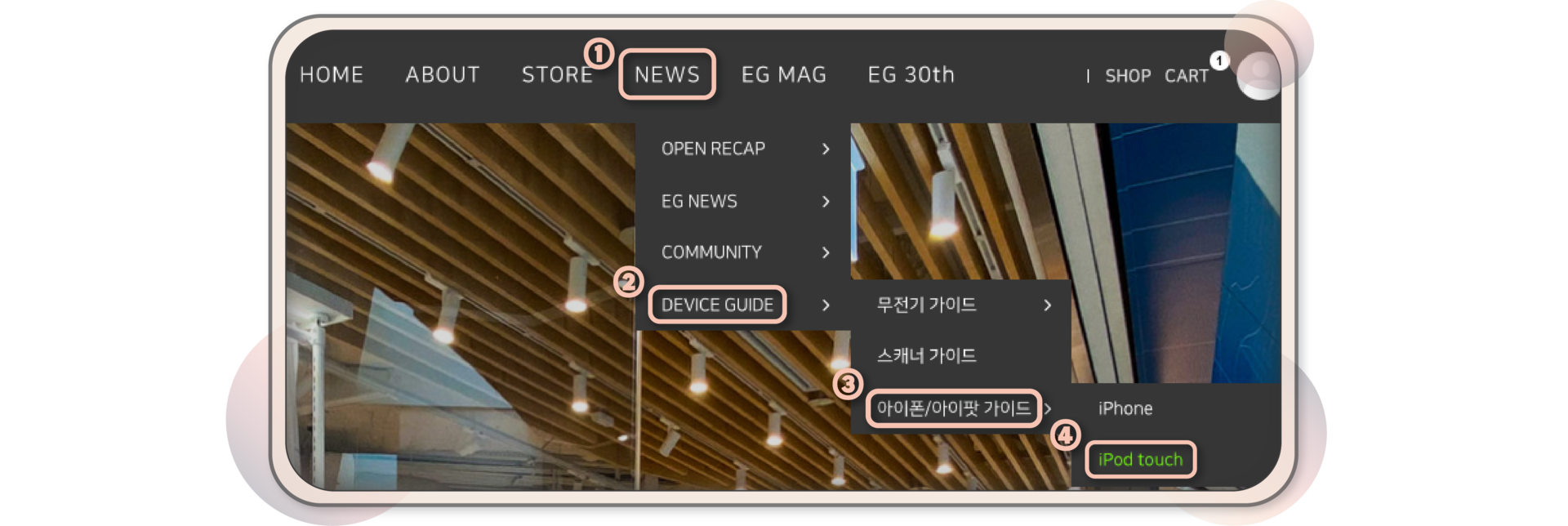The width and height of the screenshot is (1568, 526).
Task: Expand the EG NEWS chevron
Action: (x=826, y=201)
